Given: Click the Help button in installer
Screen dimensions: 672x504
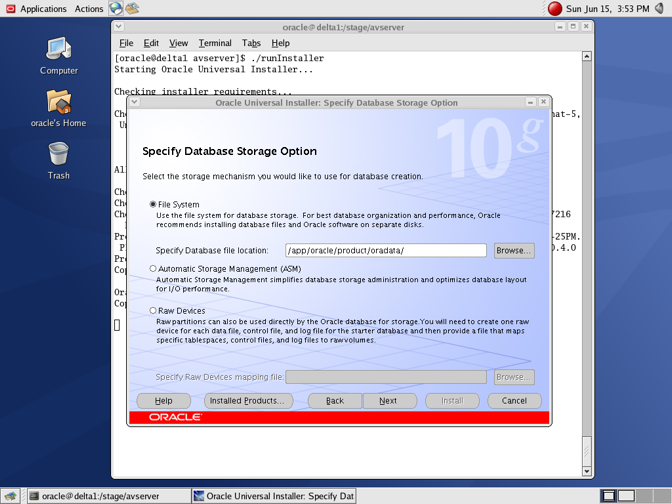Looking at the screenshot, I should click(x=164, y=401).
